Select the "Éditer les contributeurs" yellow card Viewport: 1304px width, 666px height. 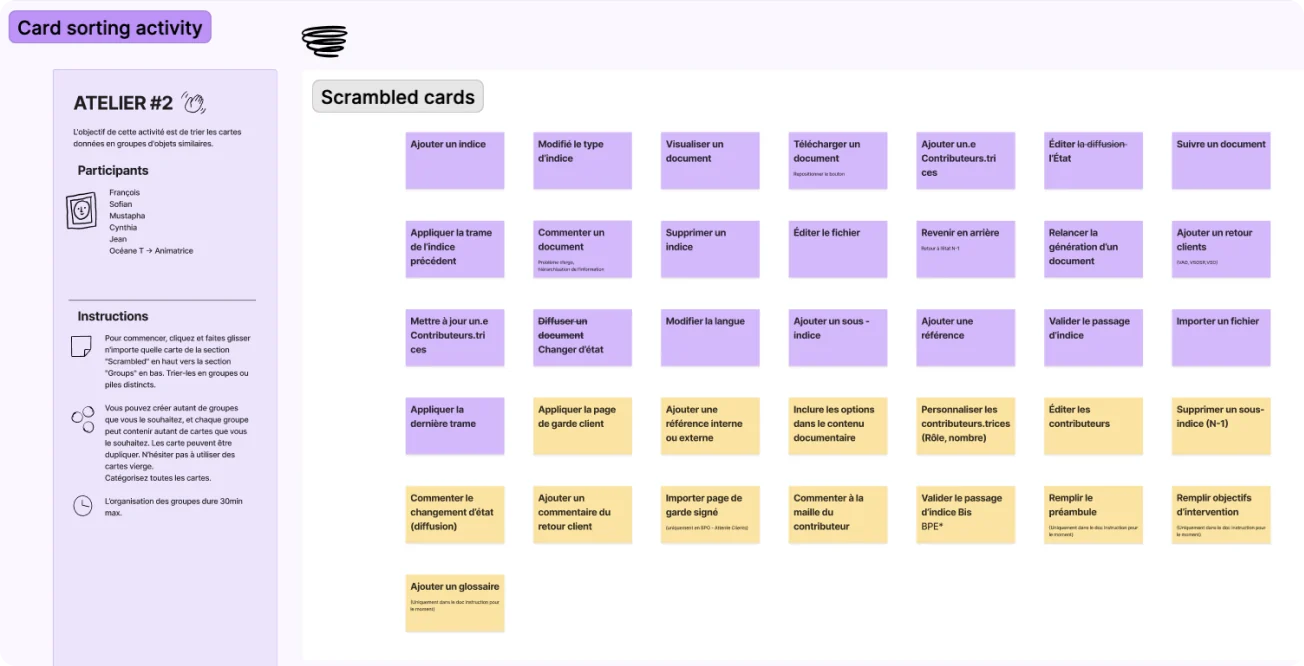pyautogui.click(x=1094, y=426)
